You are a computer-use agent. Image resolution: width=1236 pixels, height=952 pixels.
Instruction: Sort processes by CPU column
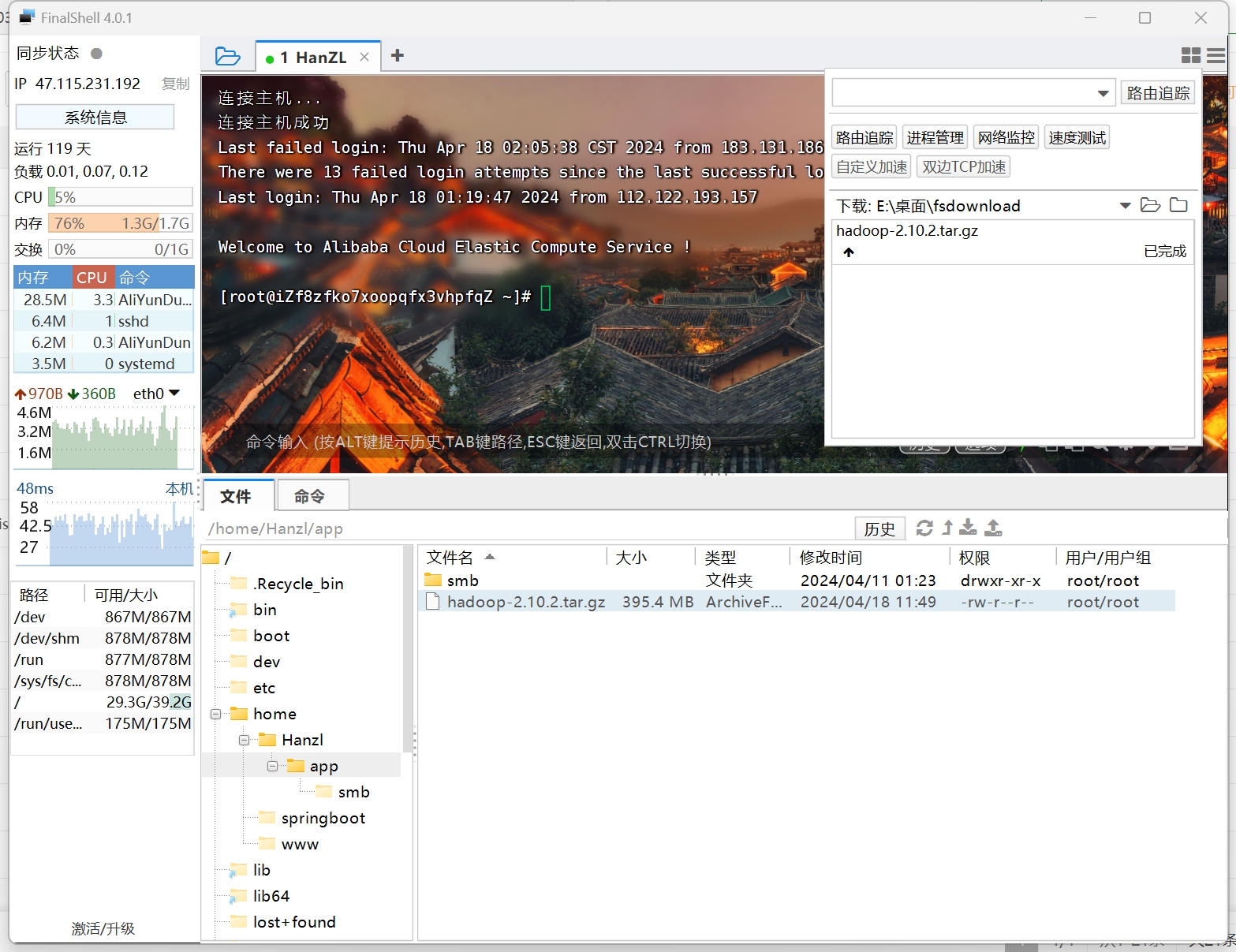tap(93, 278)
